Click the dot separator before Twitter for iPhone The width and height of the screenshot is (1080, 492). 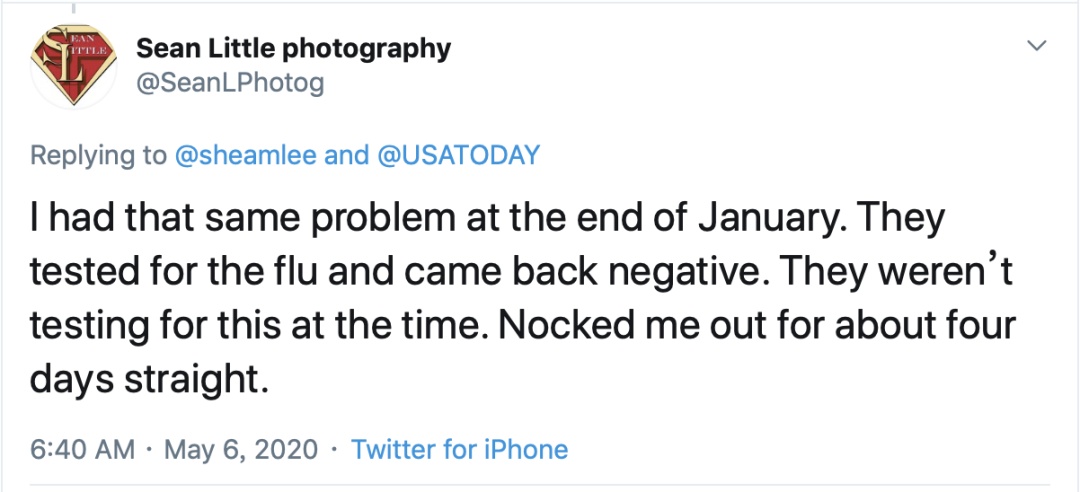tap(333, 450)
